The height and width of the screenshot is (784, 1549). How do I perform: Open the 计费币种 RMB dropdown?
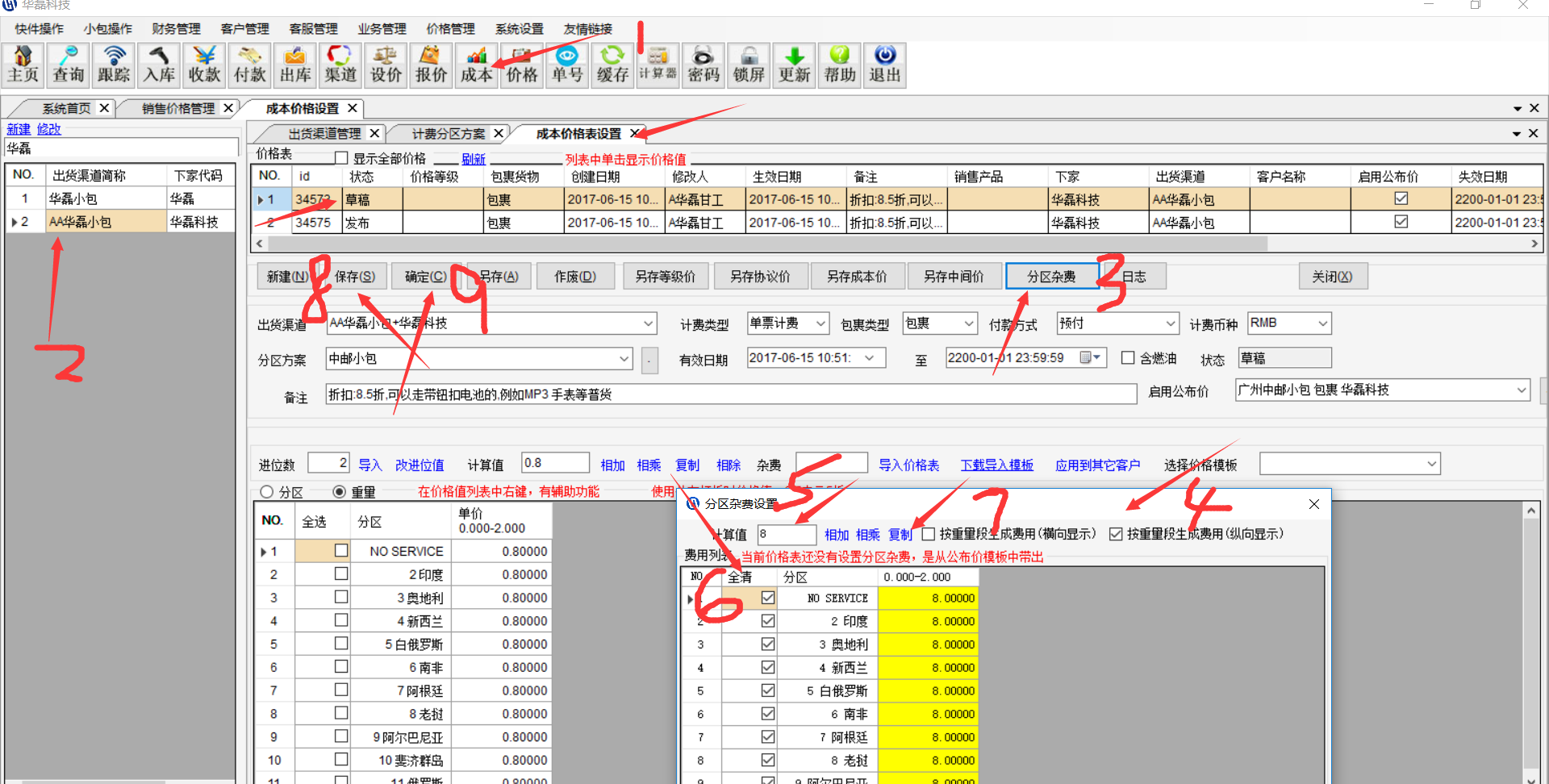click(x=1322, y=323)
